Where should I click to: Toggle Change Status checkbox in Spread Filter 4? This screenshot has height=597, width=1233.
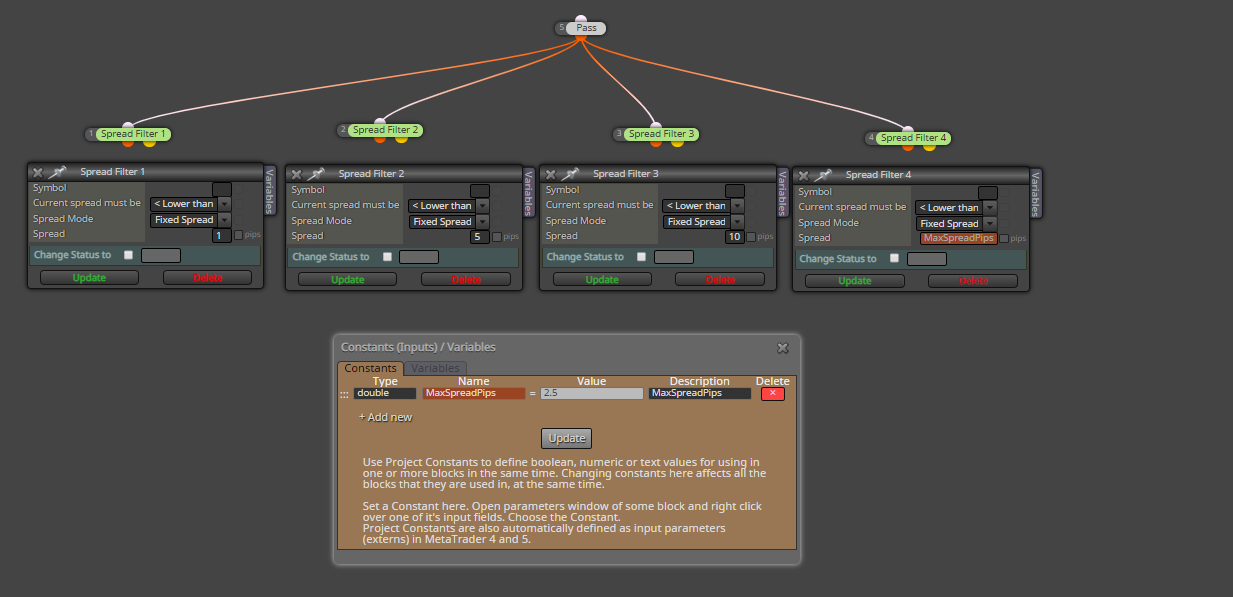(x=894, y=258)
